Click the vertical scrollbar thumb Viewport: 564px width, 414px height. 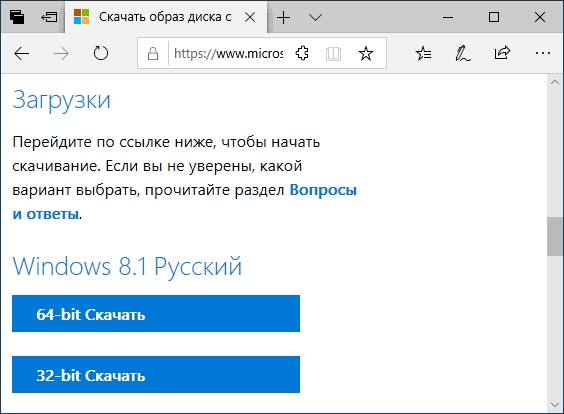[x=555, y=237]
